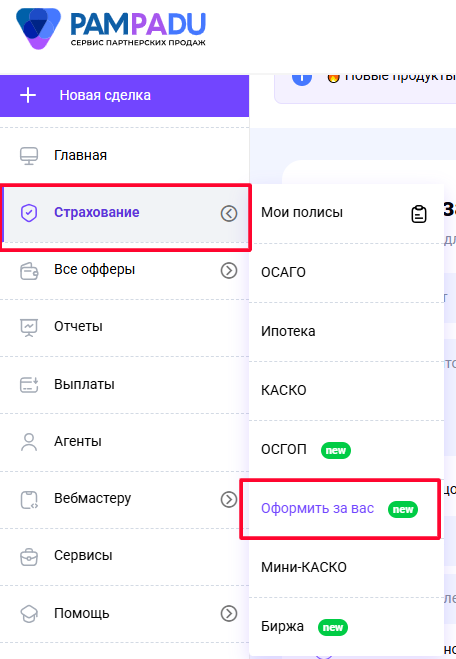Expand the Вебмастеру chevron

point(229,499)
